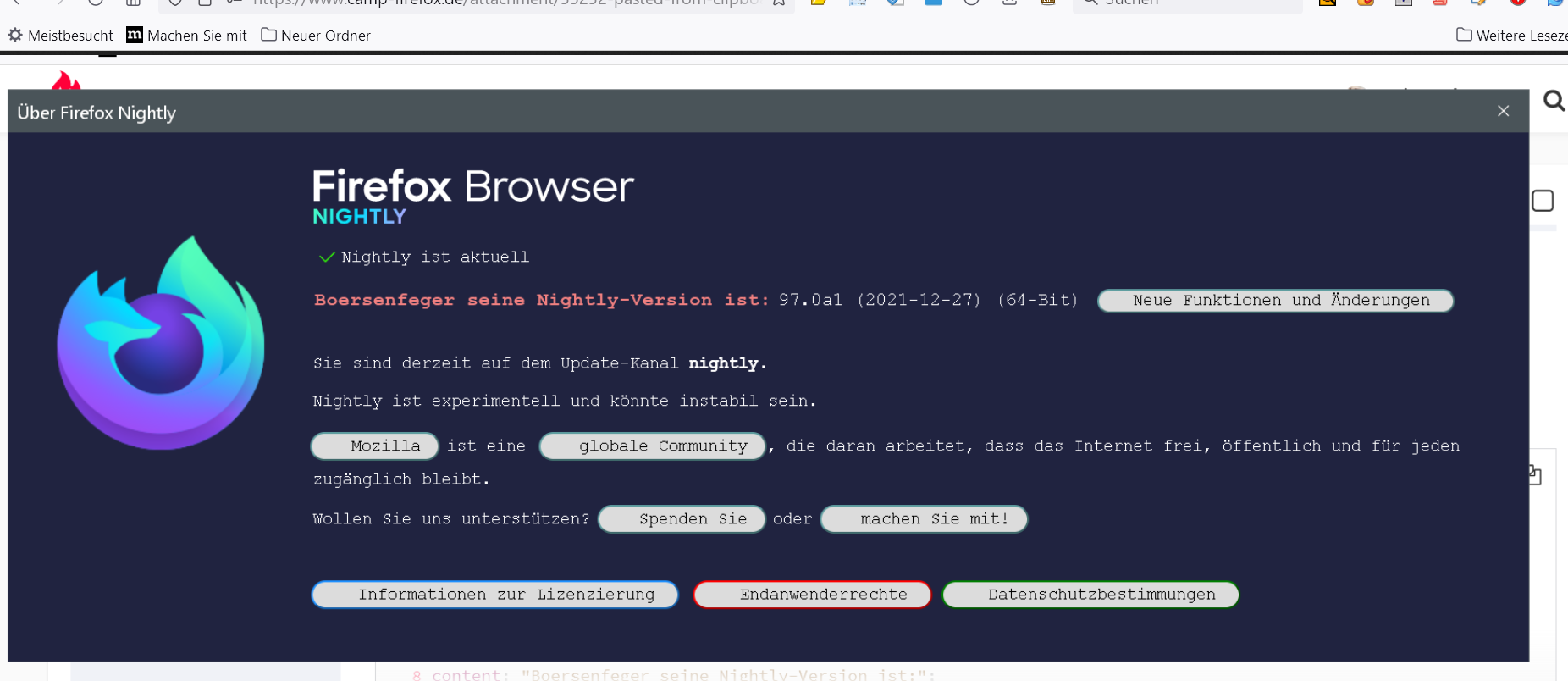Open 'Datenschutzbestimmungen' privacy policy
The width and height of the screenshot is (1568, 681).
1090,595
